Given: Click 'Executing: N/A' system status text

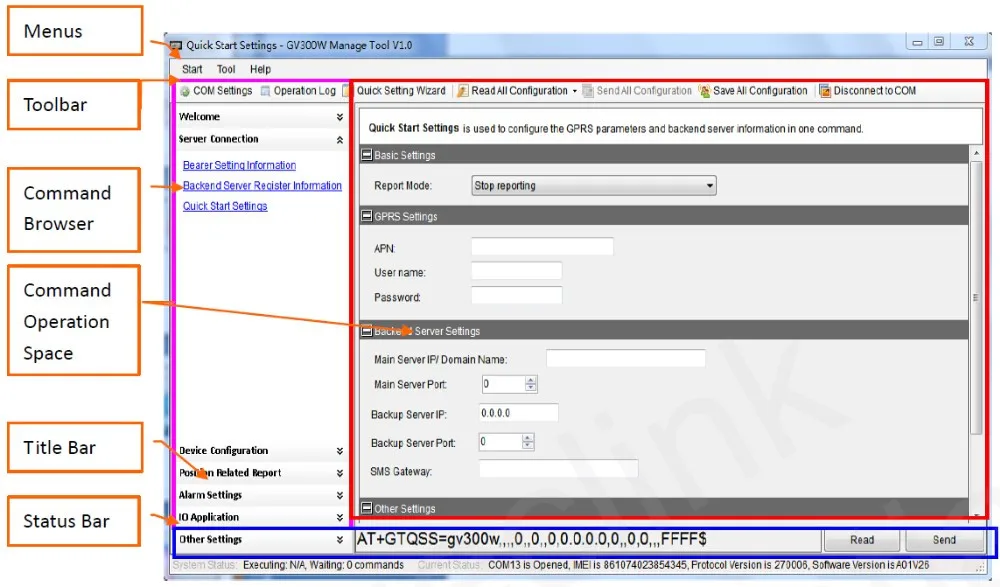Looking at the screenshot, I should tap(274, 565).
